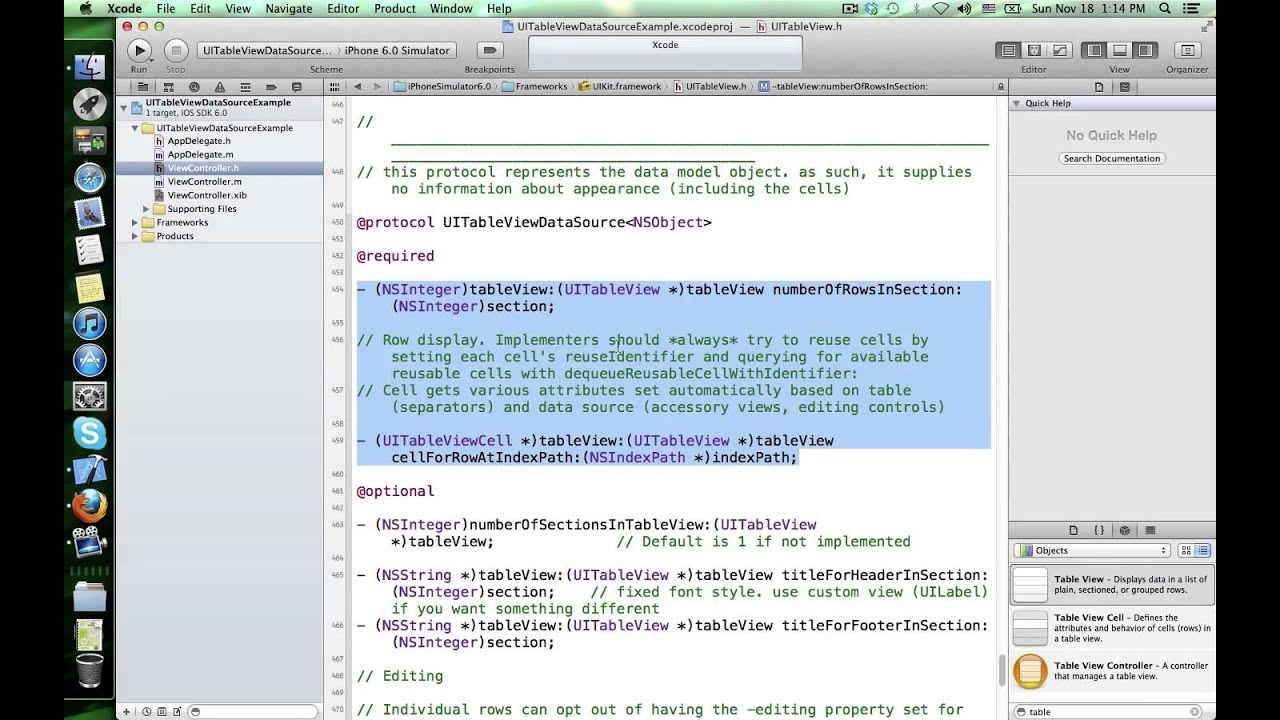Screen dimensions: 1280x720
Task: Show the Quick Help inspector tab
Action: (1125, 87)
